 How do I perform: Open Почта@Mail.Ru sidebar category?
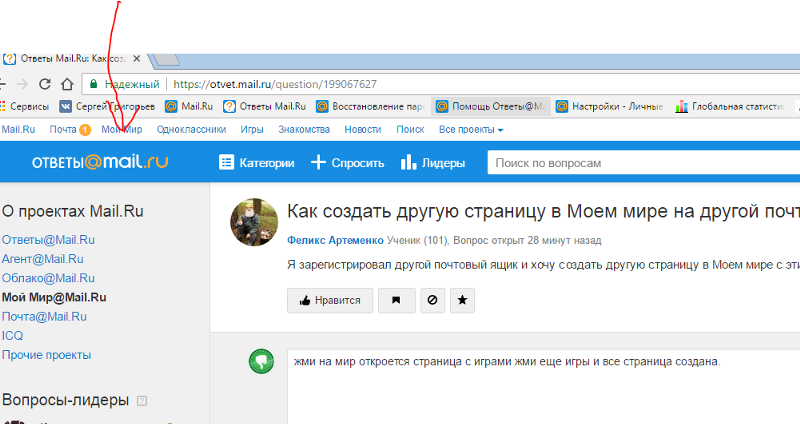(44, 316)
